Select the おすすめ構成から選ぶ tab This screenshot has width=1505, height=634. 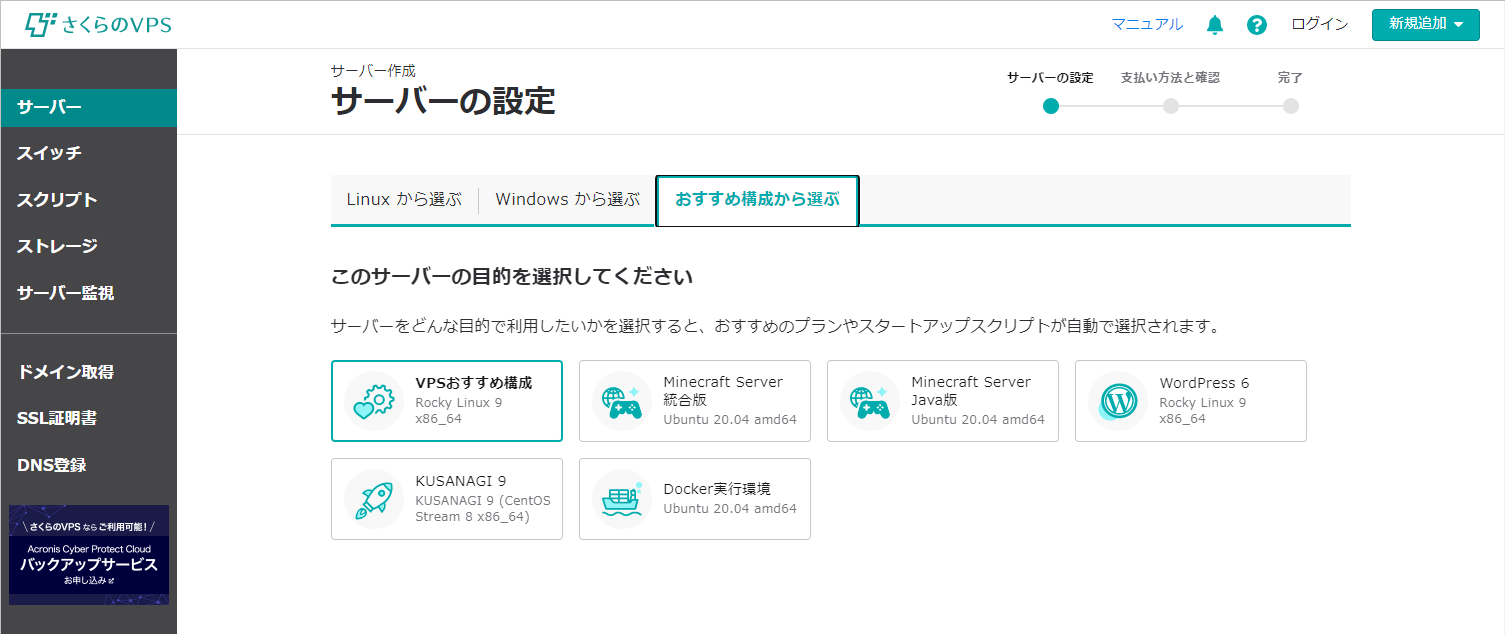(757, 200)
